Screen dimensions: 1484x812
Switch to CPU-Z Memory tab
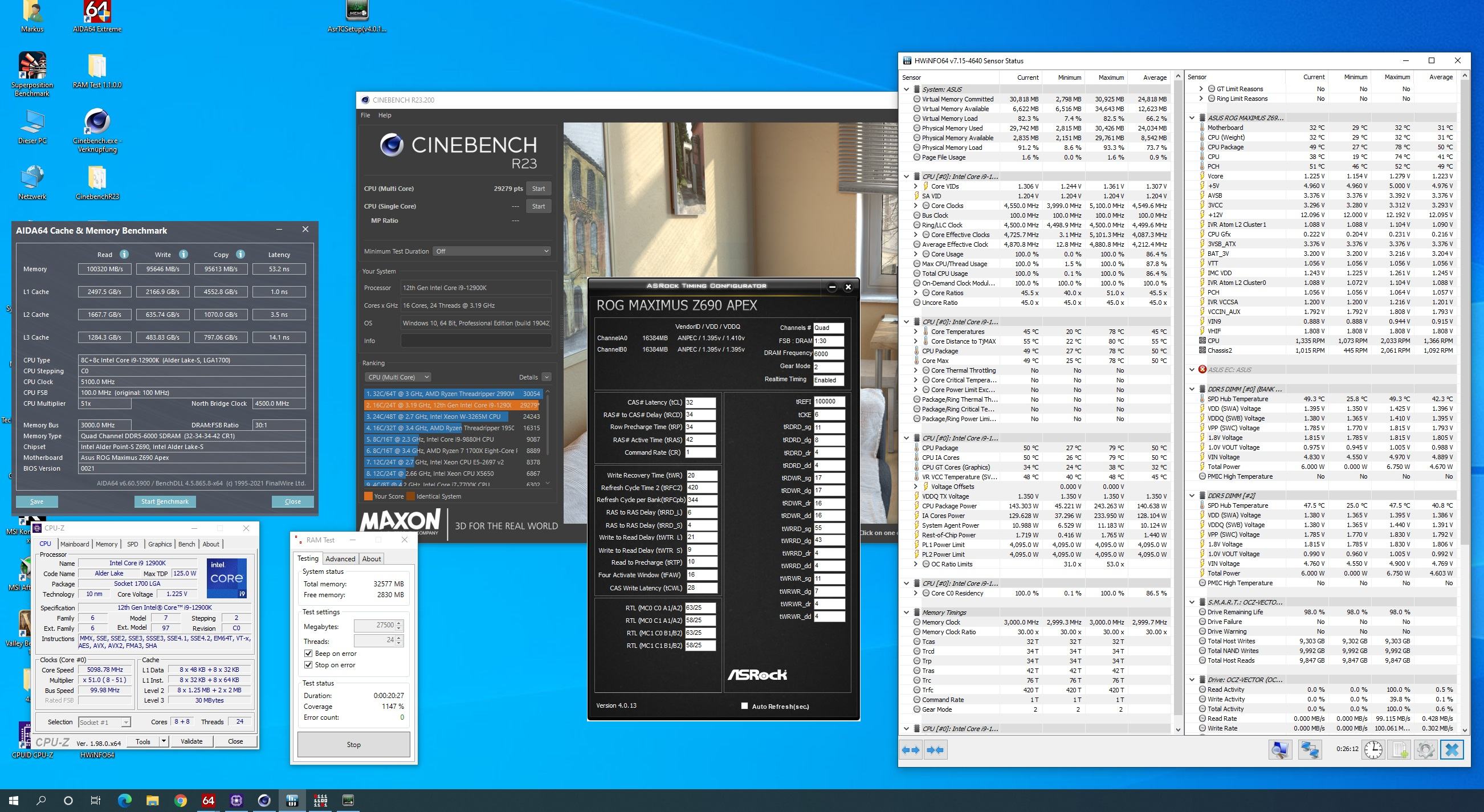coord(106,544)
